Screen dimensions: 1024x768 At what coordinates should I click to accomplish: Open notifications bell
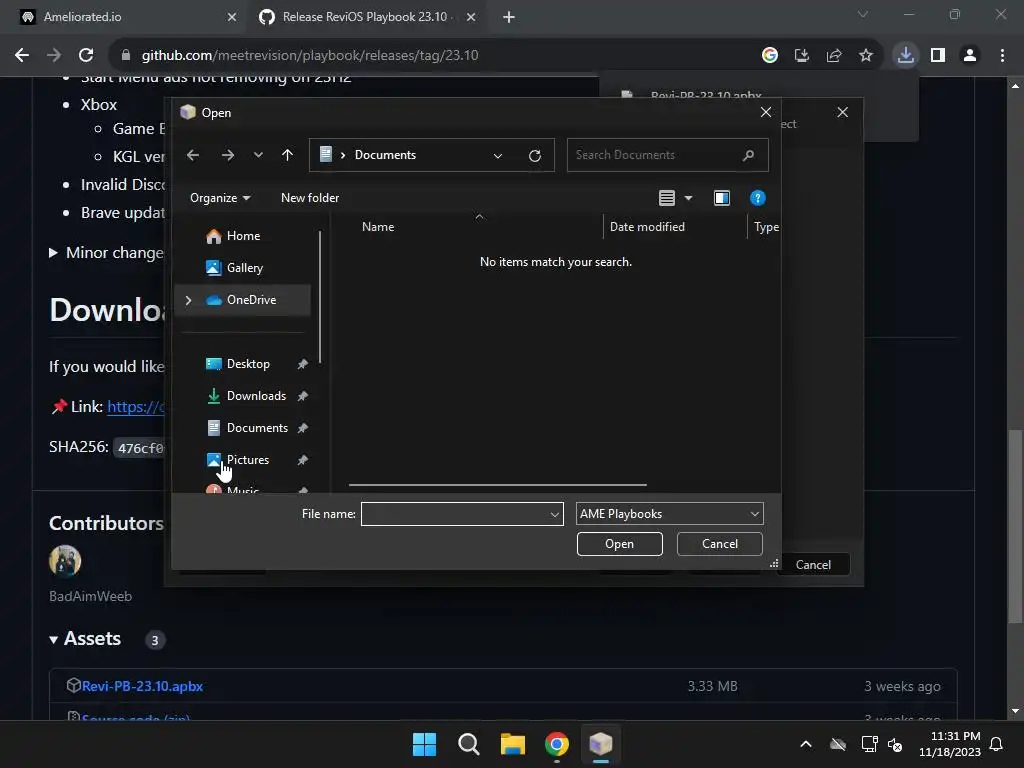point(997,744)
